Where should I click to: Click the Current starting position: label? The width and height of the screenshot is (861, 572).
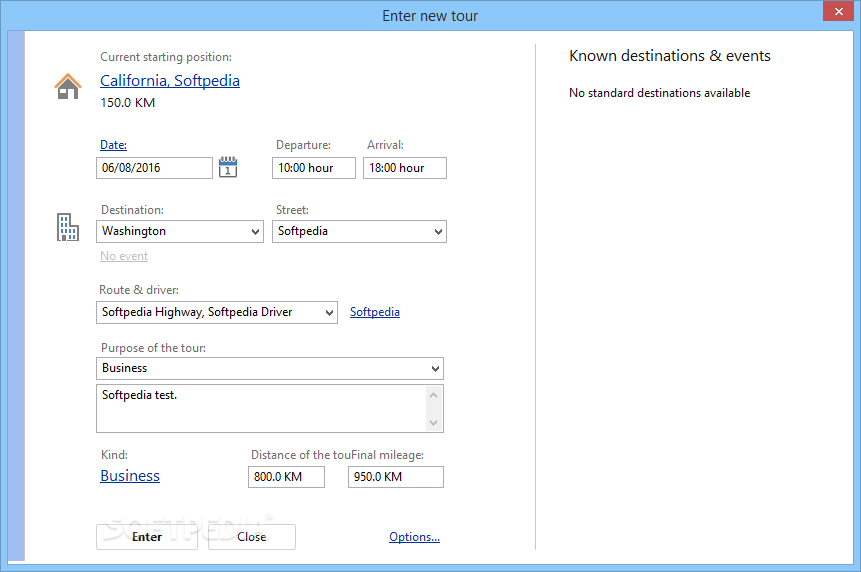[166, 57]
